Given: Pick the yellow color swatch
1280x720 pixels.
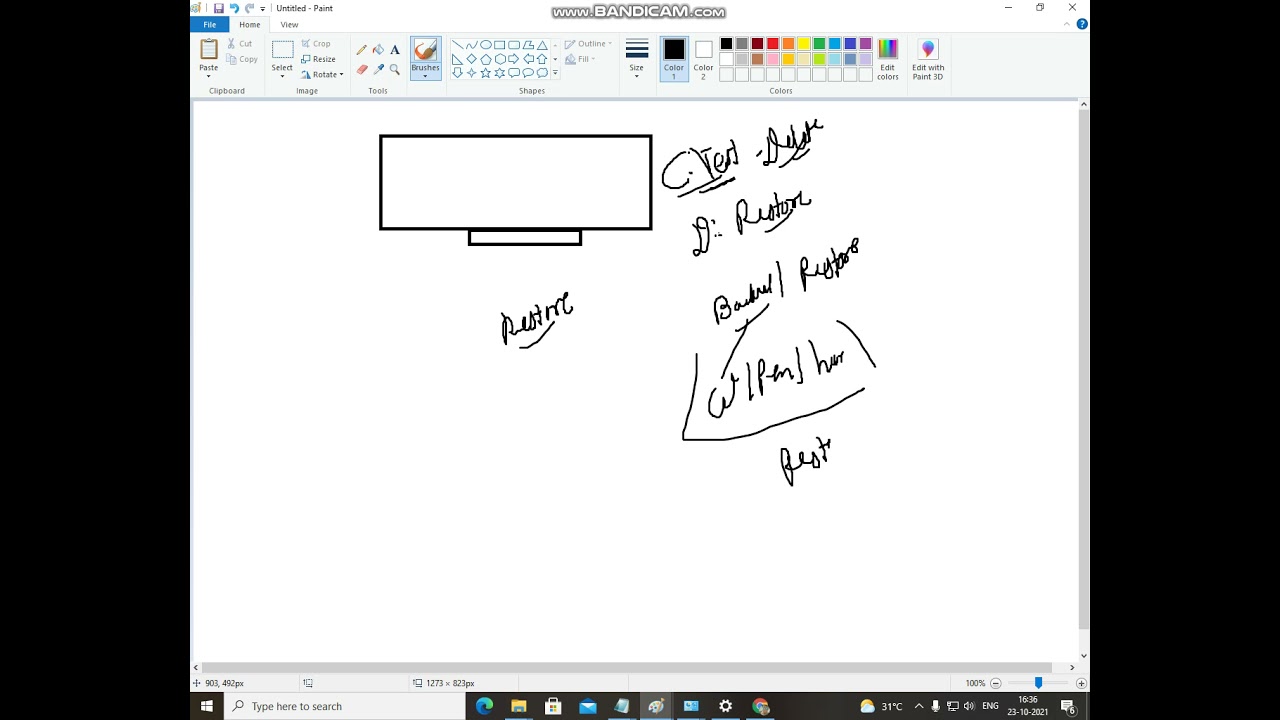Looking at the screenshot, I should [803, 44].
